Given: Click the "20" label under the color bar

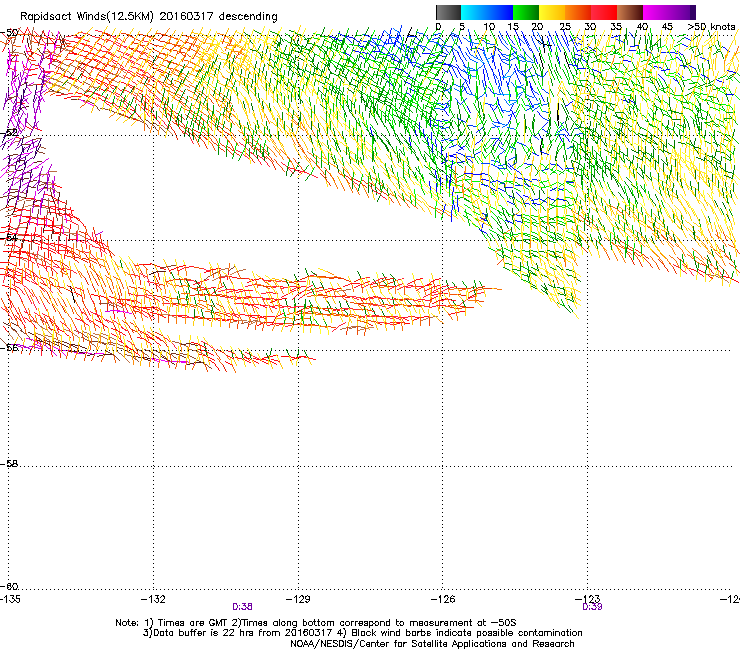Looking at the screenshot, I should 537,27.
